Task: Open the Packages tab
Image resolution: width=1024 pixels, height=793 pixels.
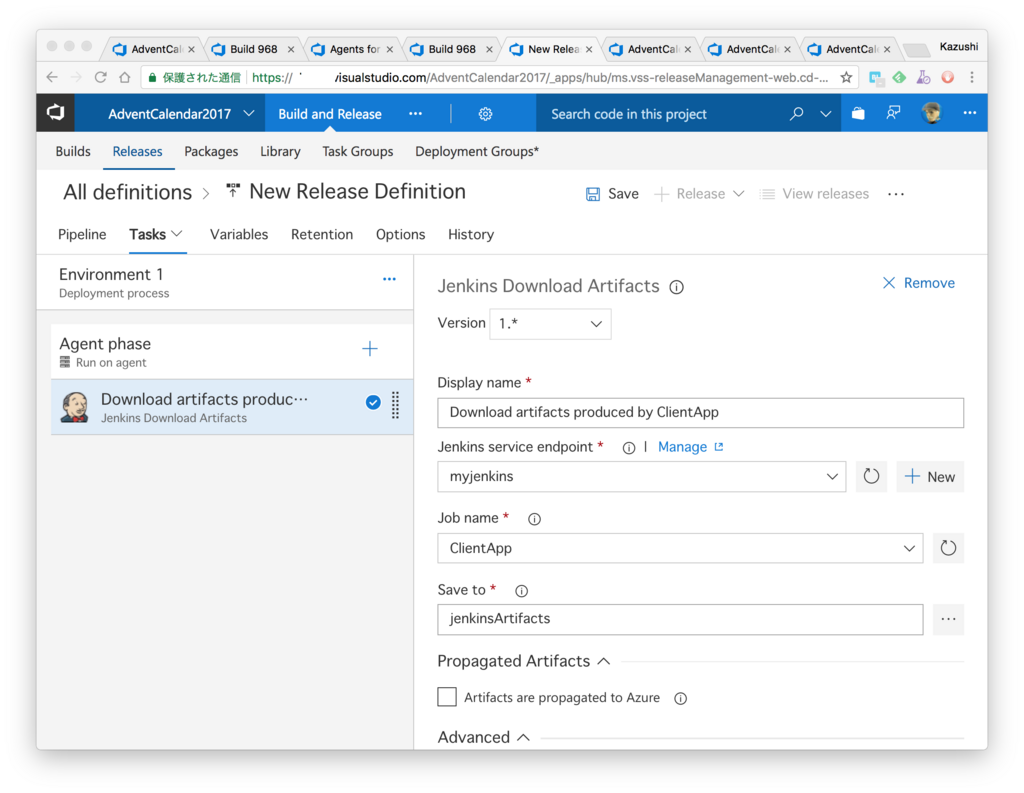Action: pos(211,152)
